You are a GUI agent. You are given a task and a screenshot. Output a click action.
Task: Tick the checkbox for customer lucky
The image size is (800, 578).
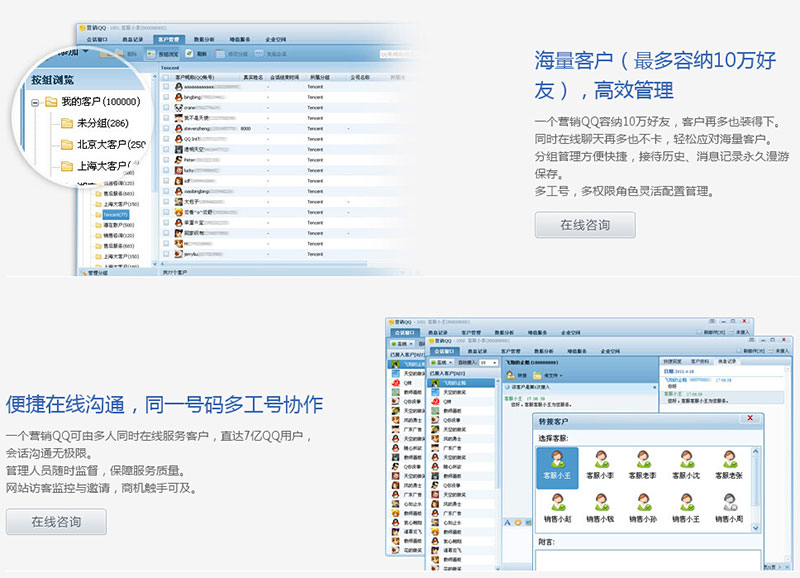[166, 170]
